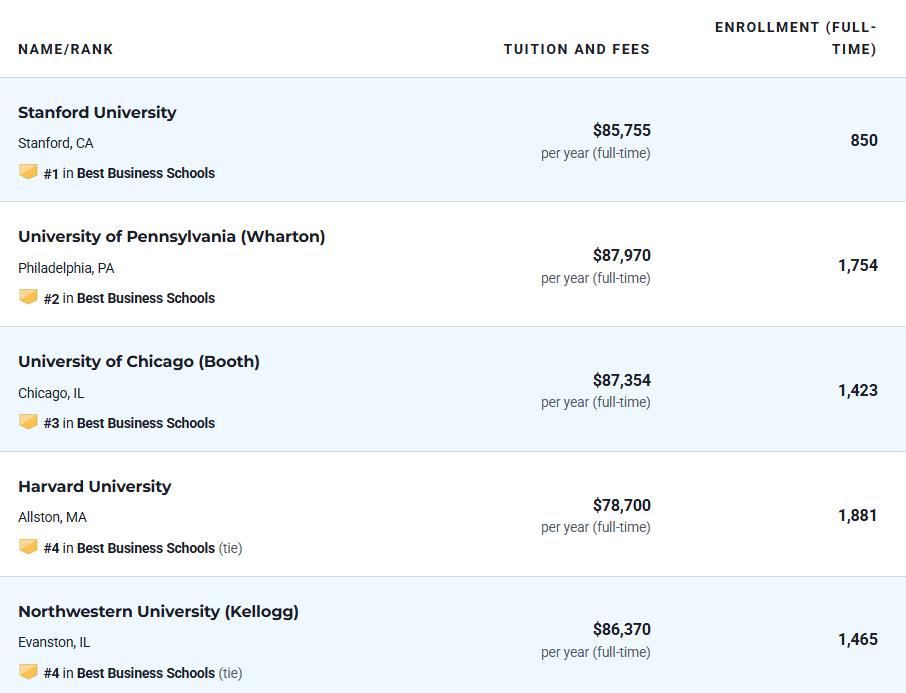This screenshot has height=693, width=906.
Task: Visit the Harvard University school page
Action: tap(95, 487)
